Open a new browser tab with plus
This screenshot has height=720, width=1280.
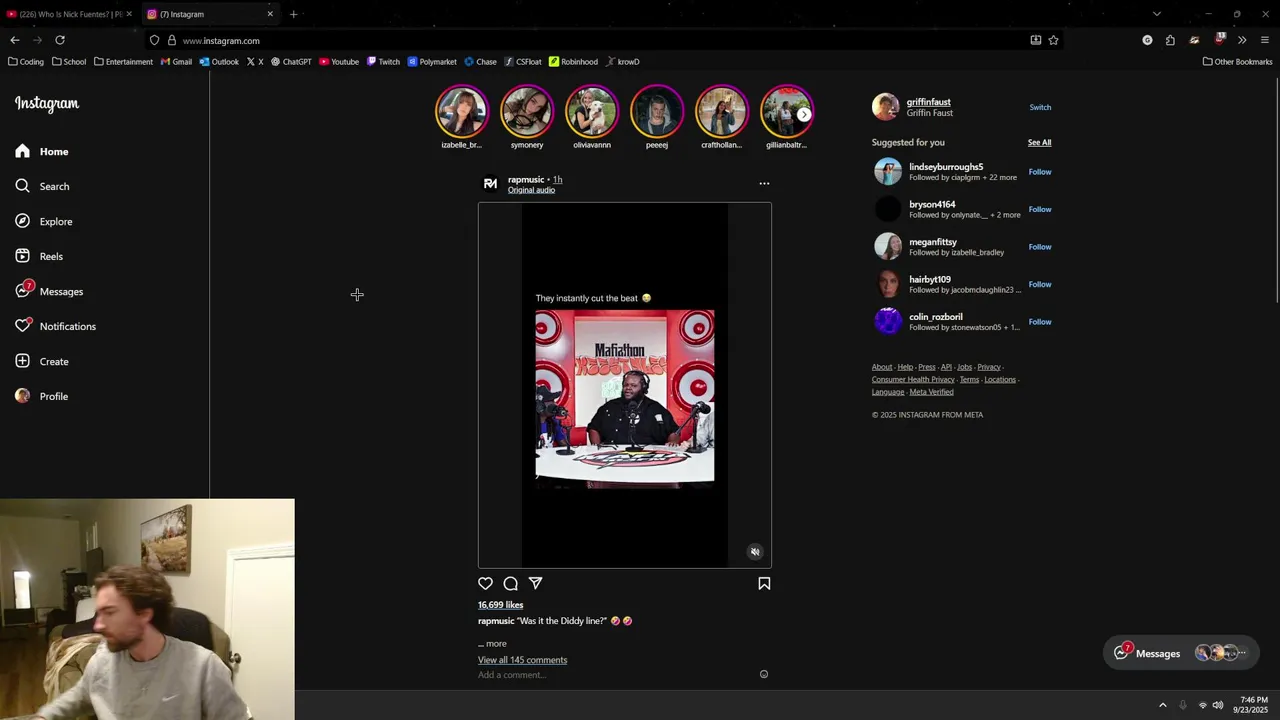pos(293,14)
